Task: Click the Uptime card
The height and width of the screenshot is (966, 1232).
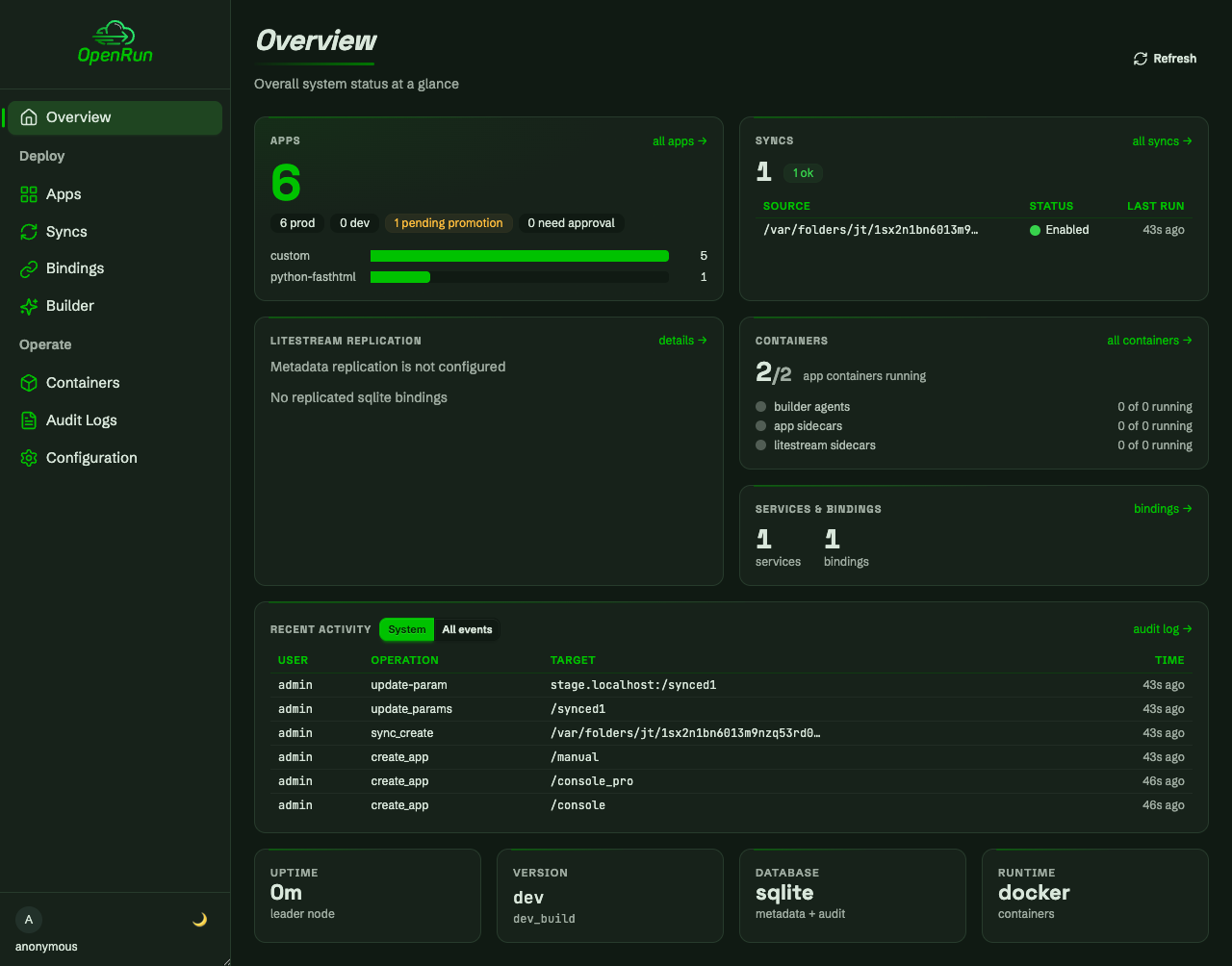Action: (367, 896)
